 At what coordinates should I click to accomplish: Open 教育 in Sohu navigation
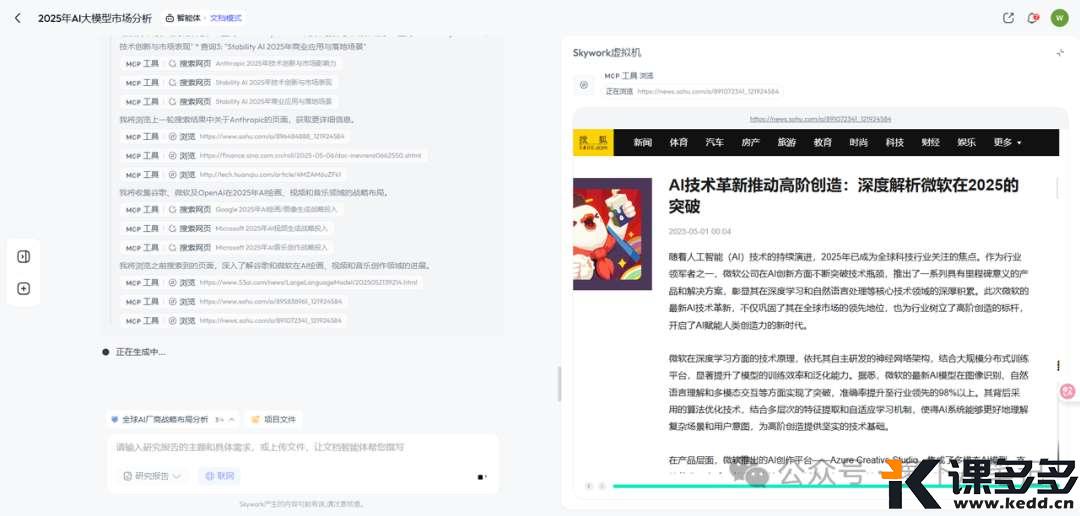[822, 143]
